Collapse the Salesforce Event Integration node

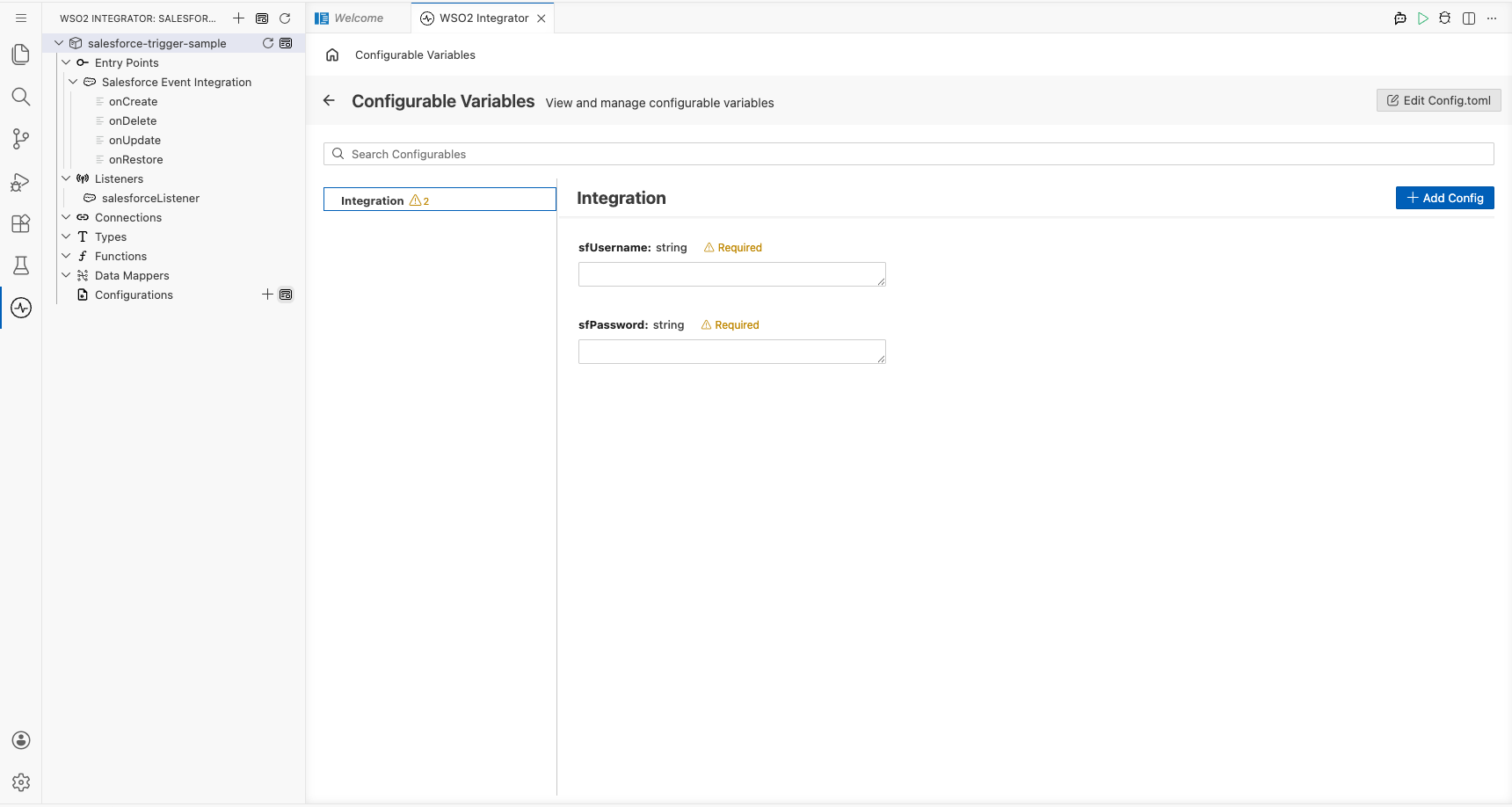73,82
